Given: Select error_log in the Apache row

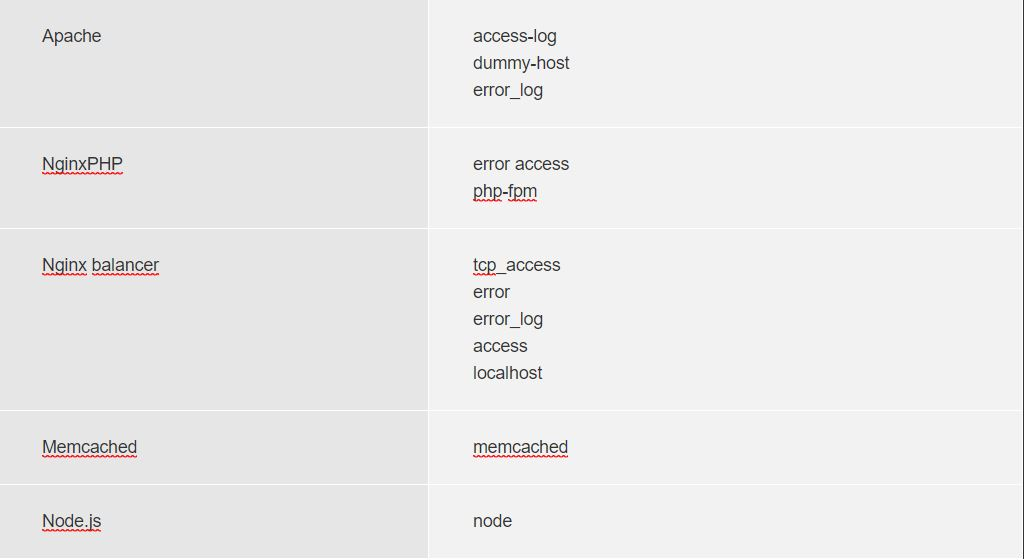Looking at the screenshot, I should [508, 90].
